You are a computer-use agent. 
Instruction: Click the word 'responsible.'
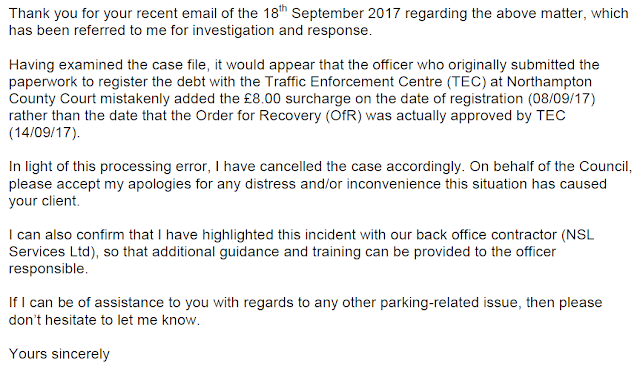48,269
